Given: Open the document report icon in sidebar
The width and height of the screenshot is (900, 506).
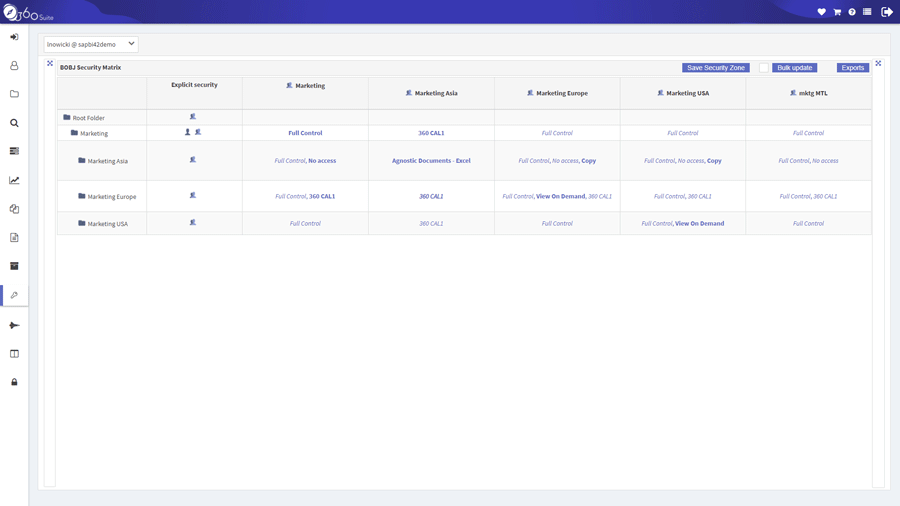Looking at the screenshot, I should pos(14,238).
